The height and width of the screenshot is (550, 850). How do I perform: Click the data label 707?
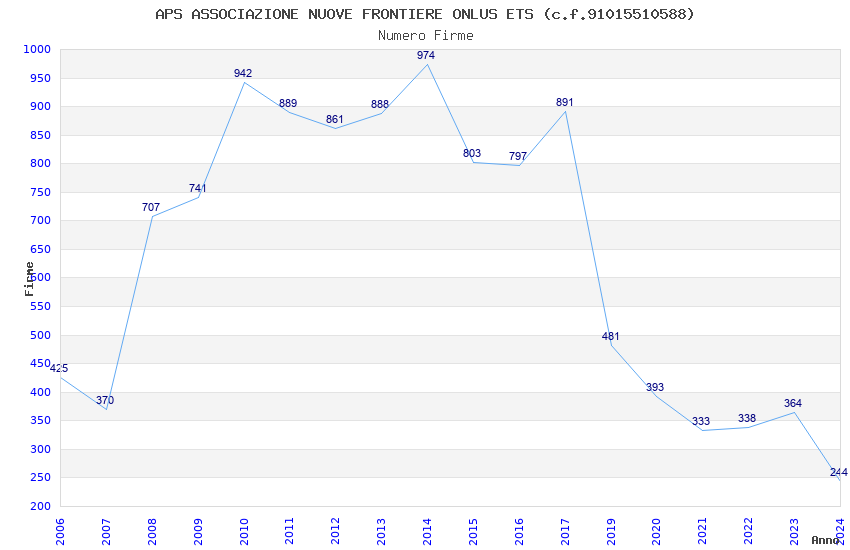click(x=151, y=207)
